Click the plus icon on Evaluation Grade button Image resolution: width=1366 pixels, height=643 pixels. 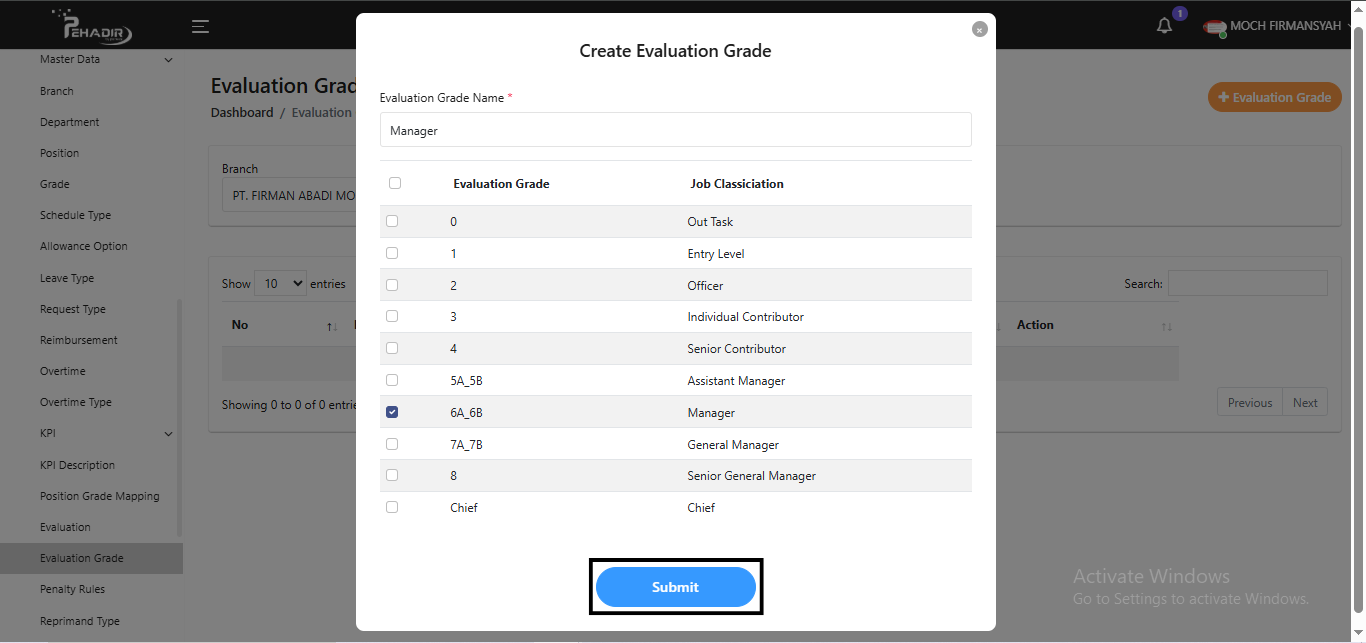pos(1222,97)
